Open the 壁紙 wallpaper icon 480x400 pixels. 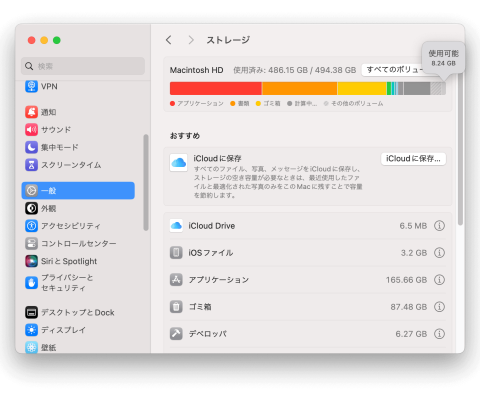tap(31, 347)
